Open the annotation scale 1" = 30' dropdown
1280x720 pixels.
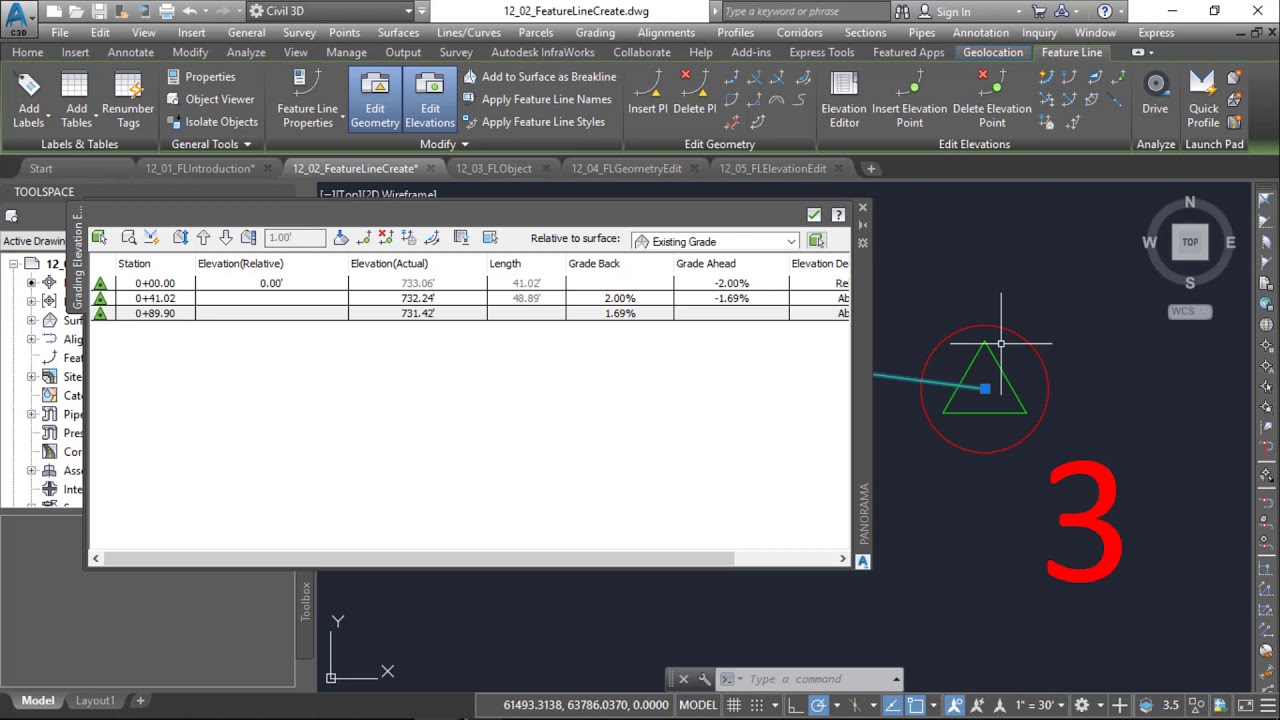[x=1042, y=705]
